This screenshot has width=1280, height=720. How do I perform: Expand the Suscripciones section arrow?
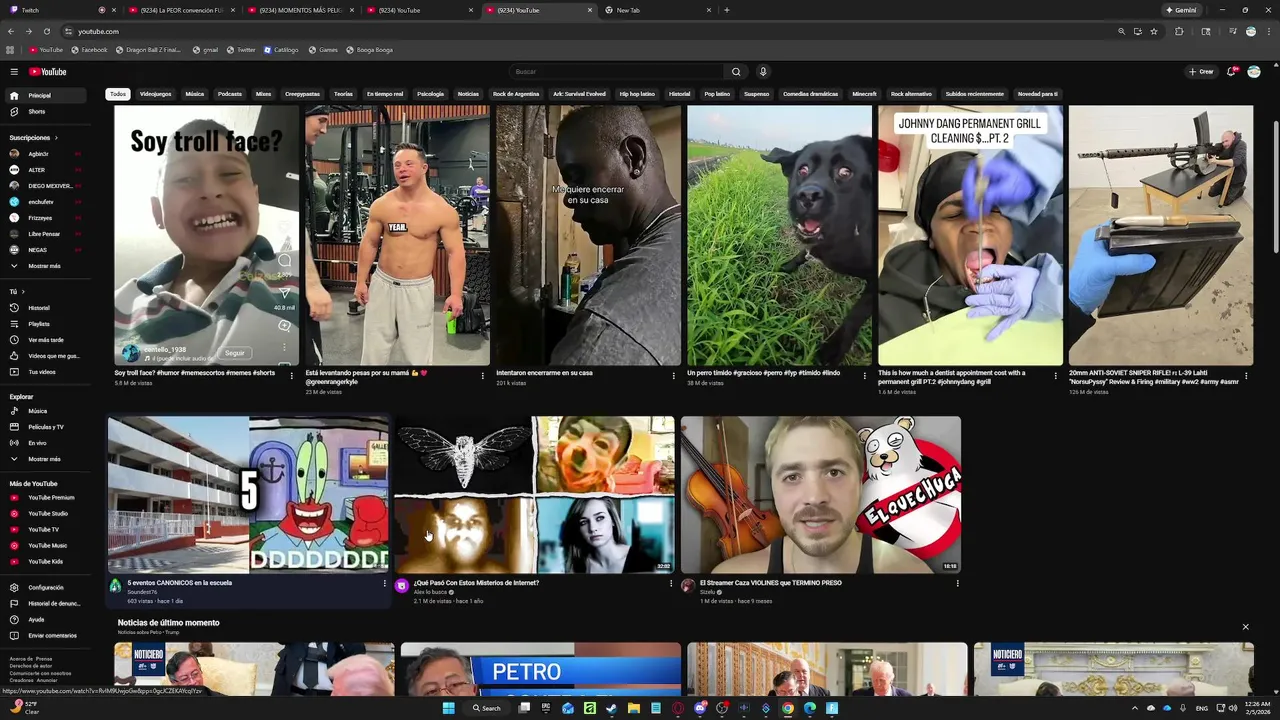(56, 138)
